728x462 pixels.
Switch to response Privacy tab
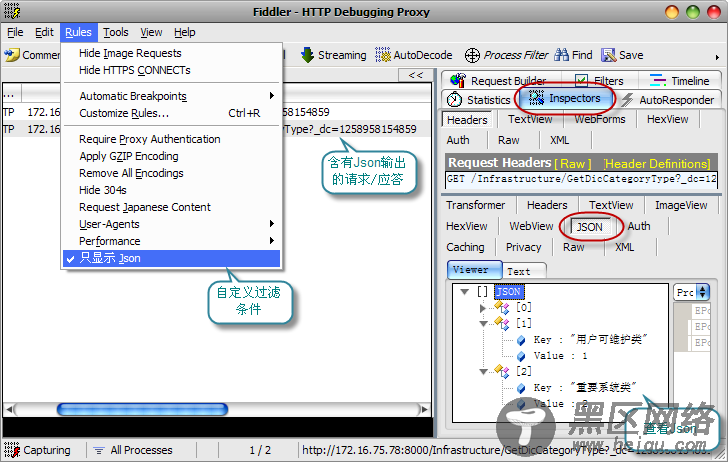pos(523,247)
